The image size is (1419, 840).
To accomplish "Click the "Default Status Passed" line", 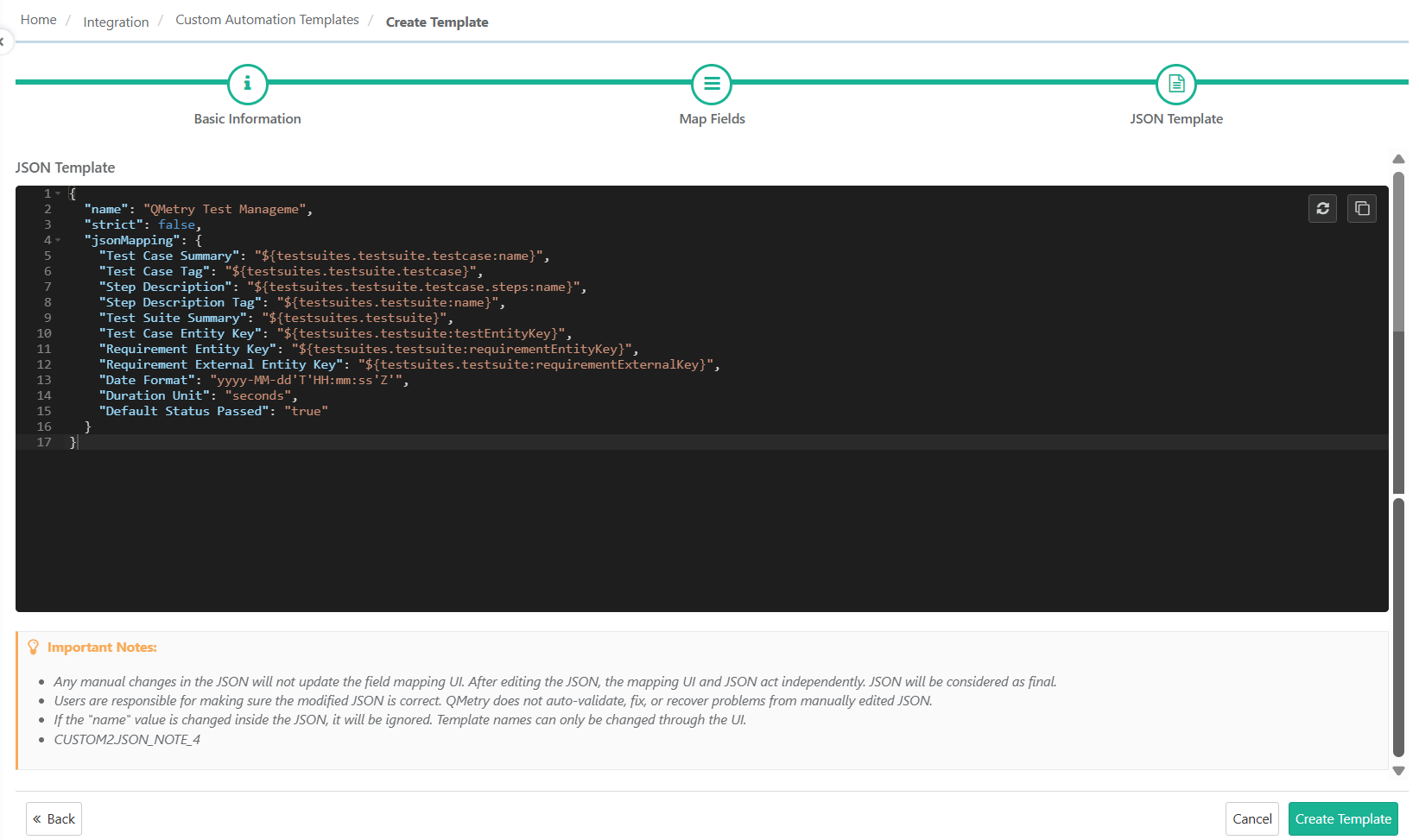I will click(x=213, y=411).
